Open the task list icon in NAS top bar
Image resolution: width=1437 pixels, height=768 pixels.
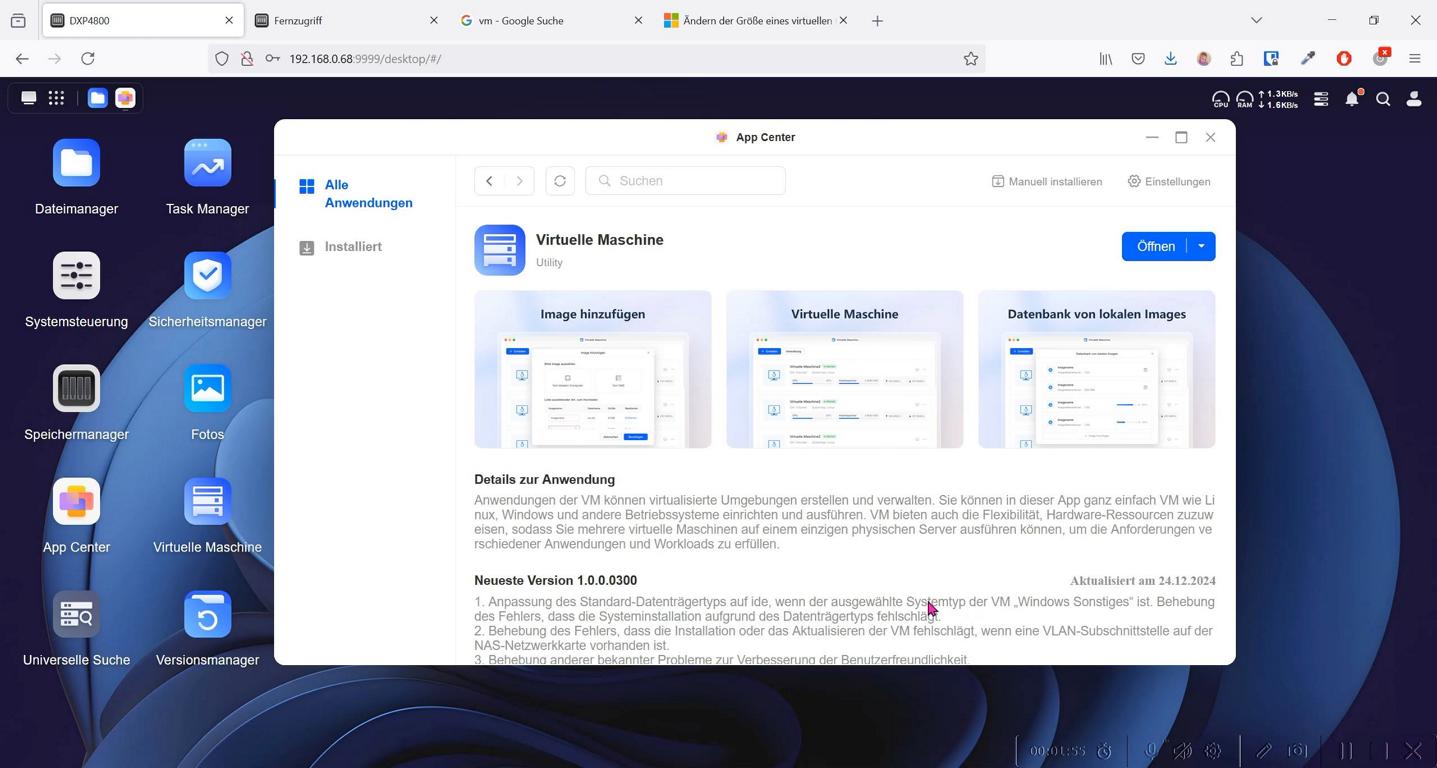pos(1321,99)
